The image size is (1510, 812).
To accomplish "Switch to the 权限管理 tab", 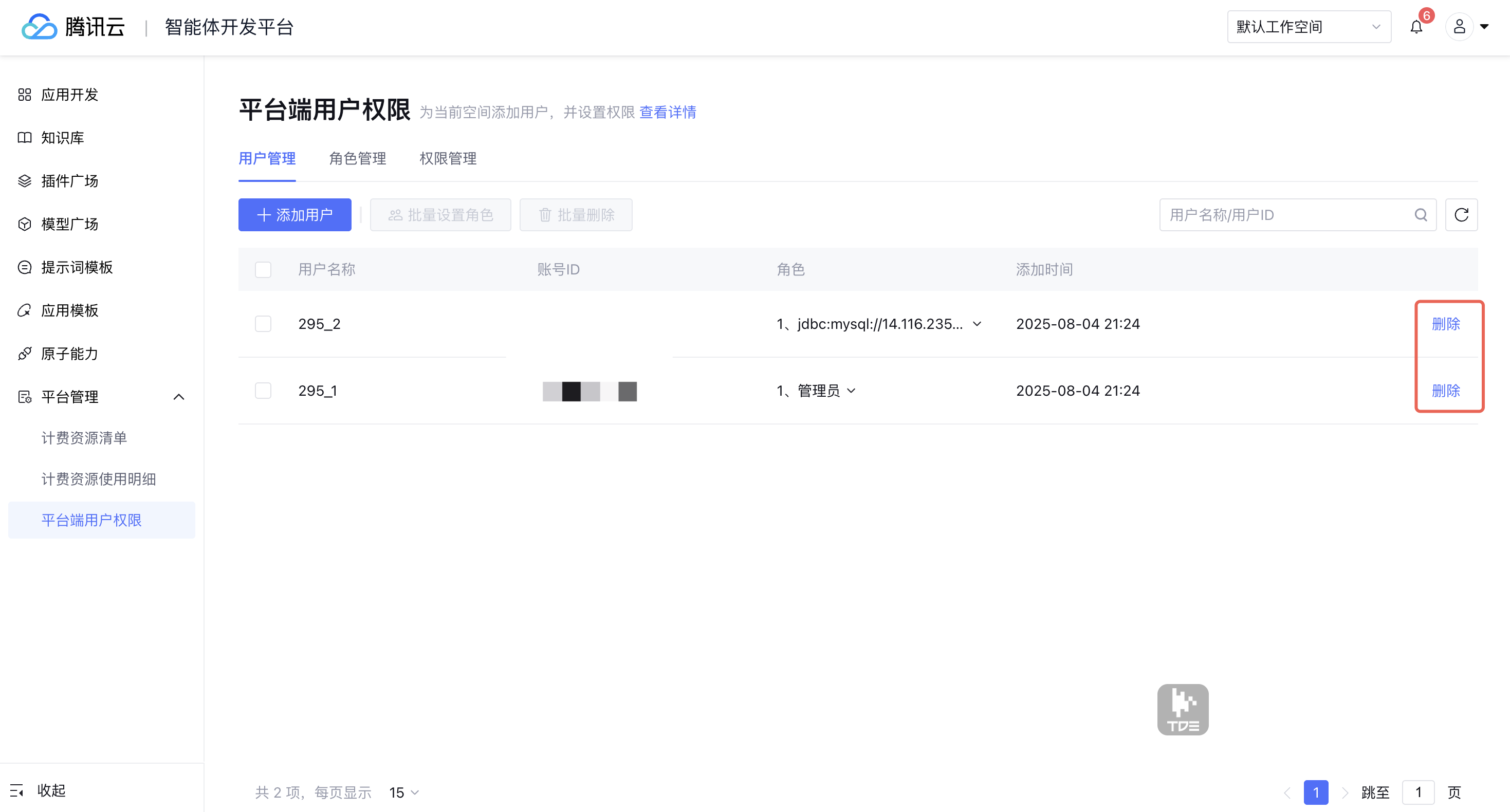I will pos(448,158).
